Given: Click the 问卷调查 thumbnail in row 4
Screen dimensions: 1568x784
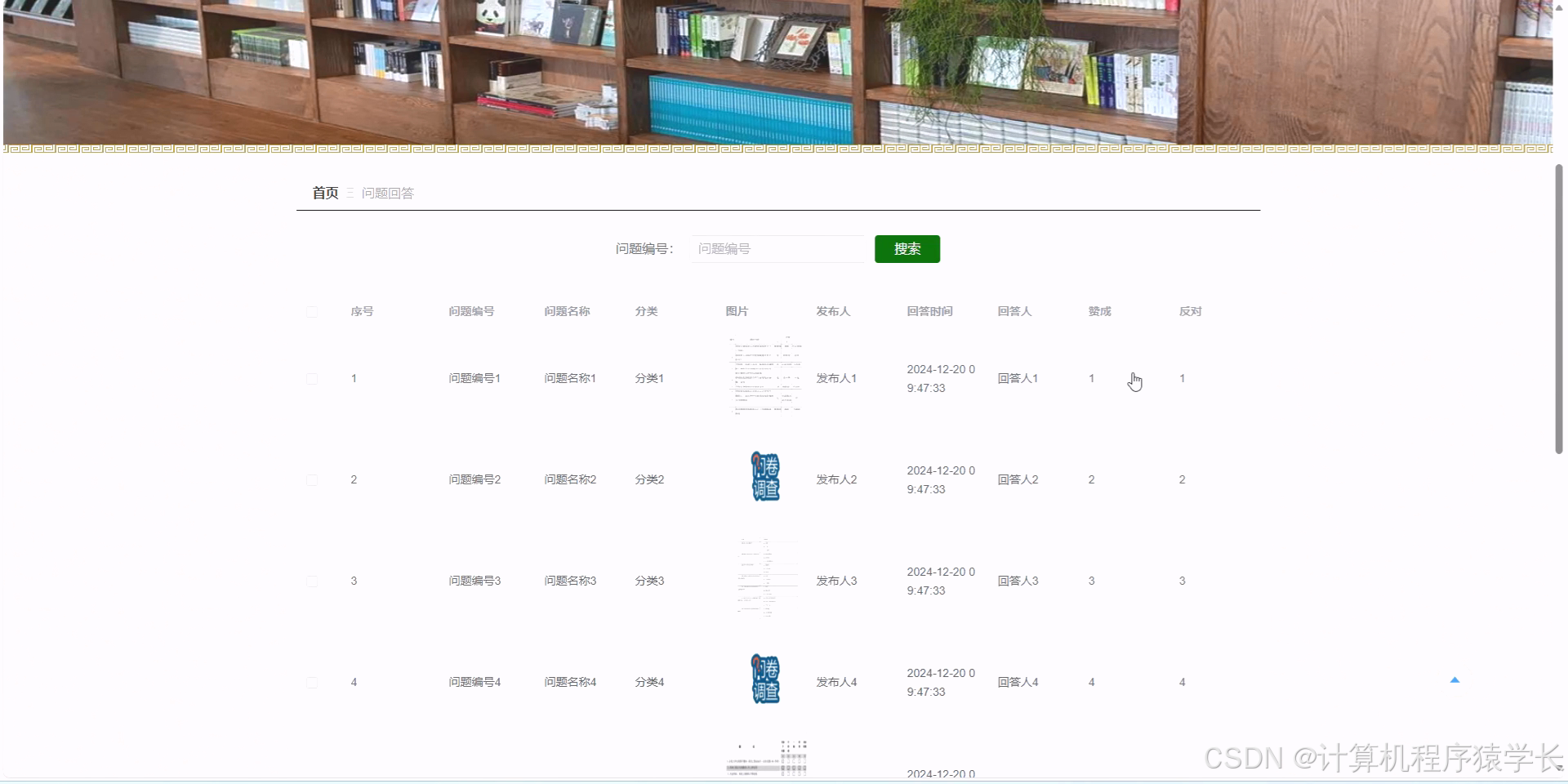Looking at the screenshot, I should [x=764, y=679].
